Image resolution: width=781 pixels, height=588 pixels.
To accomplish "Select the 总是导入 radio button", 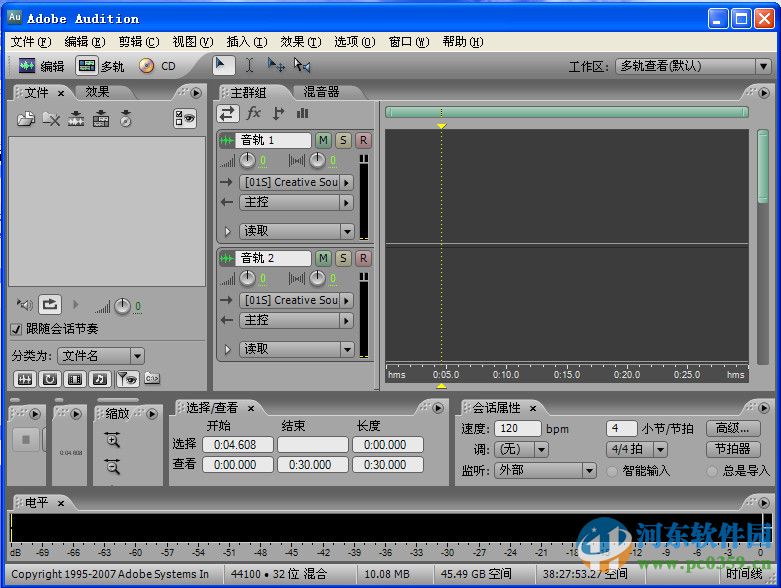I will point(712,471).
